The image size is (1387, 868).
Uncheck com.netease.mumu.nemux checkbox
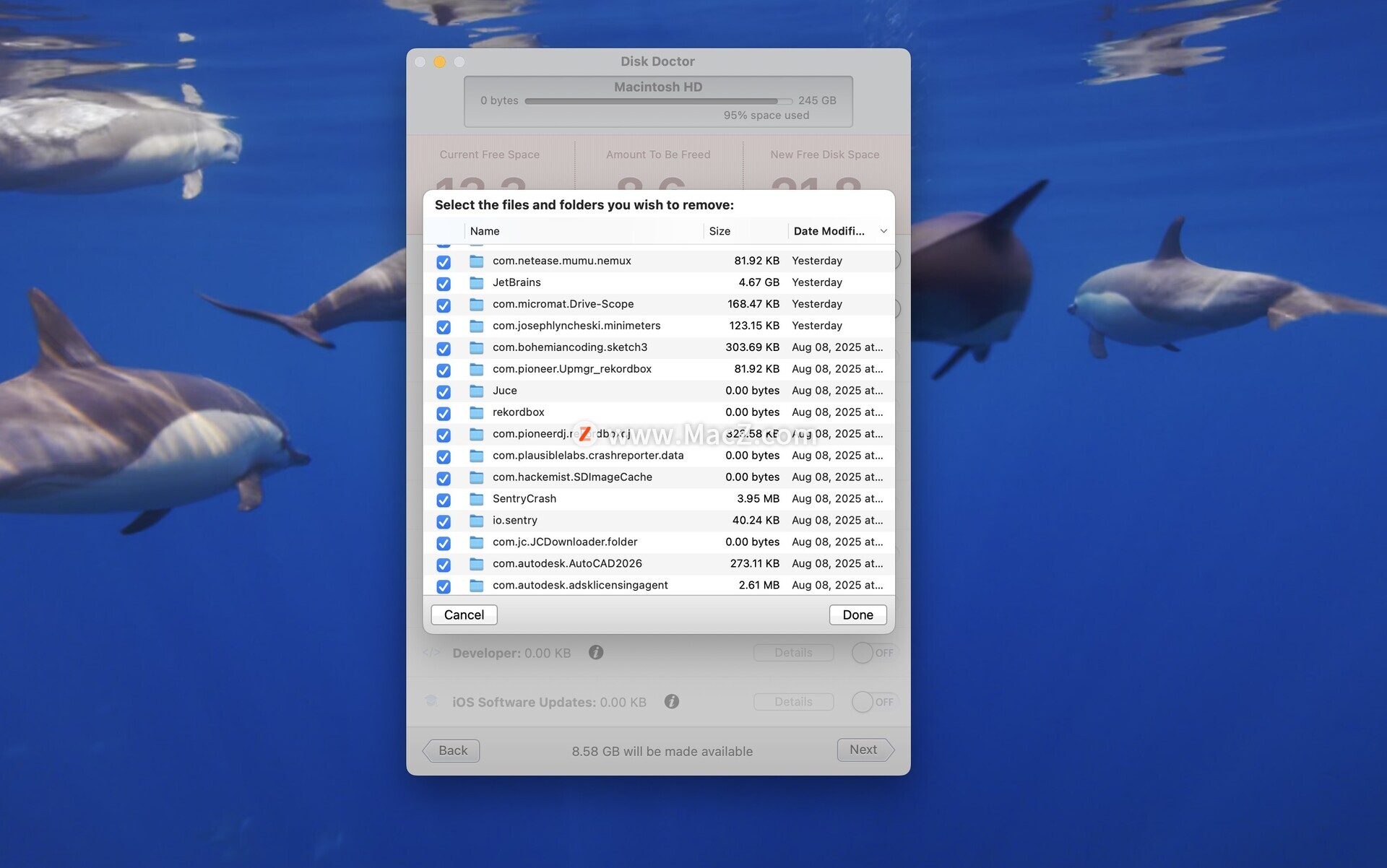click(x=444, y=261)
